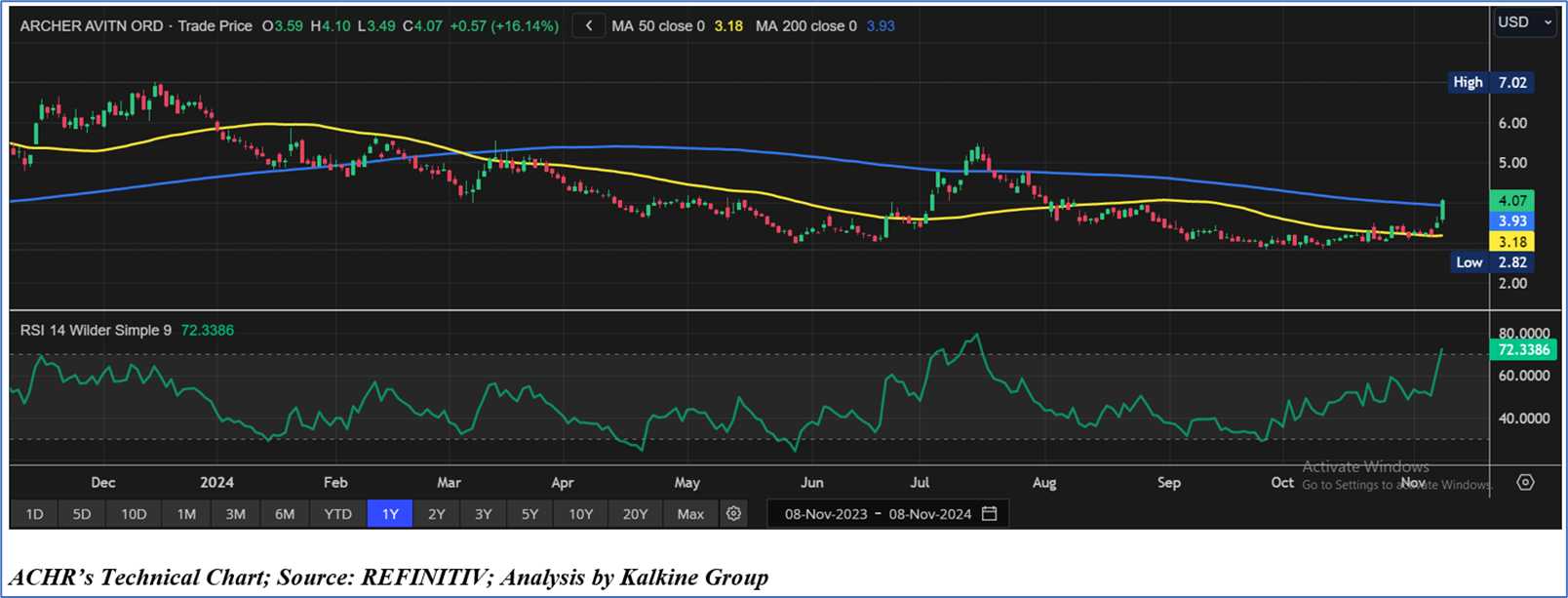Click the 6.00 price axis label
Image resolution: width=1568 pixels, height=598 pixels.
pos(1512,123)
